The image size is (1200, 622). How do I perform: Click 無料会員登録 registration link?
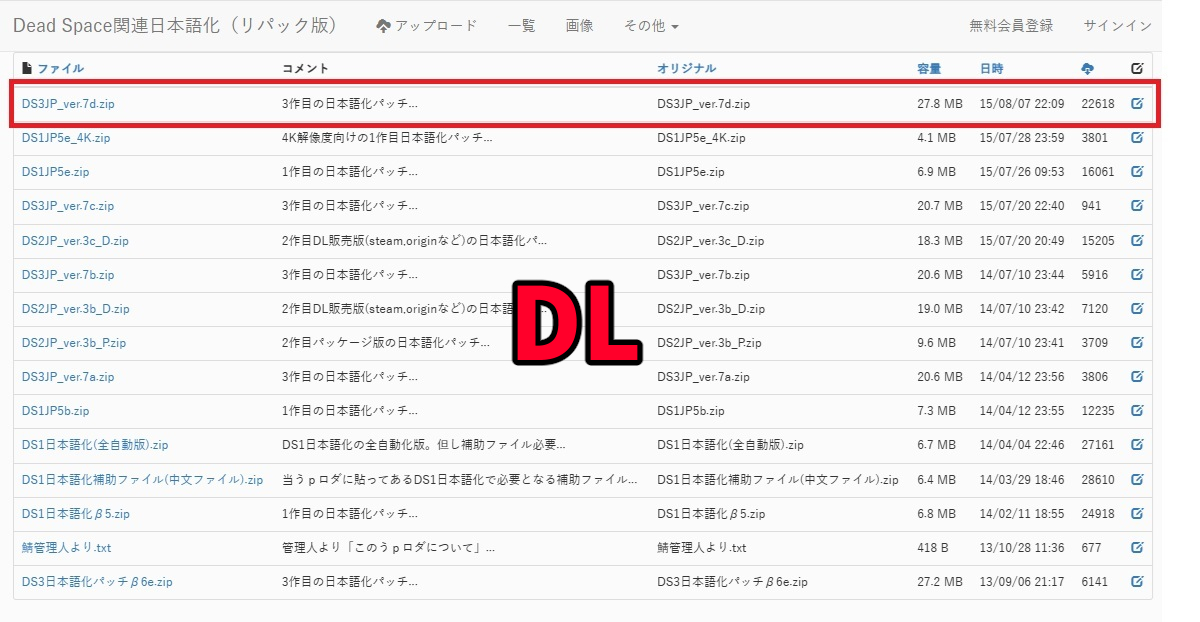point(1011,25)
